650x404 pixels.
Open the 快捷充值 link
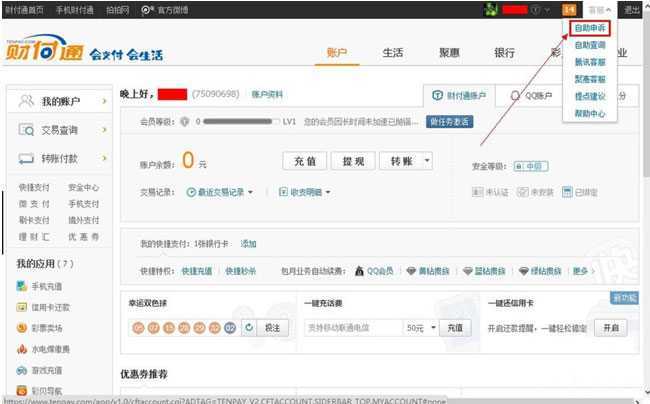[x=196, y=271]
